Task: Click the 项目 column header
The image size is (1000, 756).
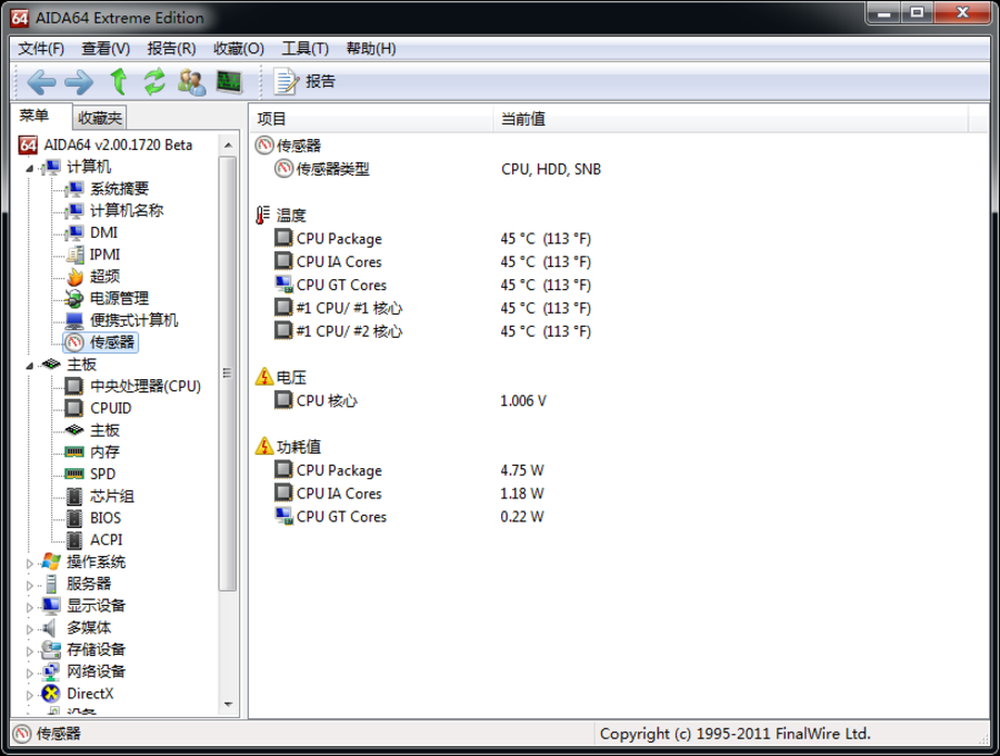Action: pyautogui.click(x=371, y=119)
